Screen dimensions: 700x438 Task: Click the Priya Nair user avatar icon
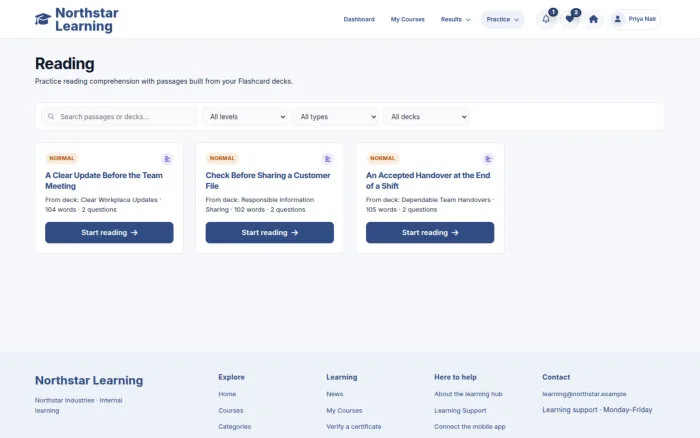pos(617,19)
